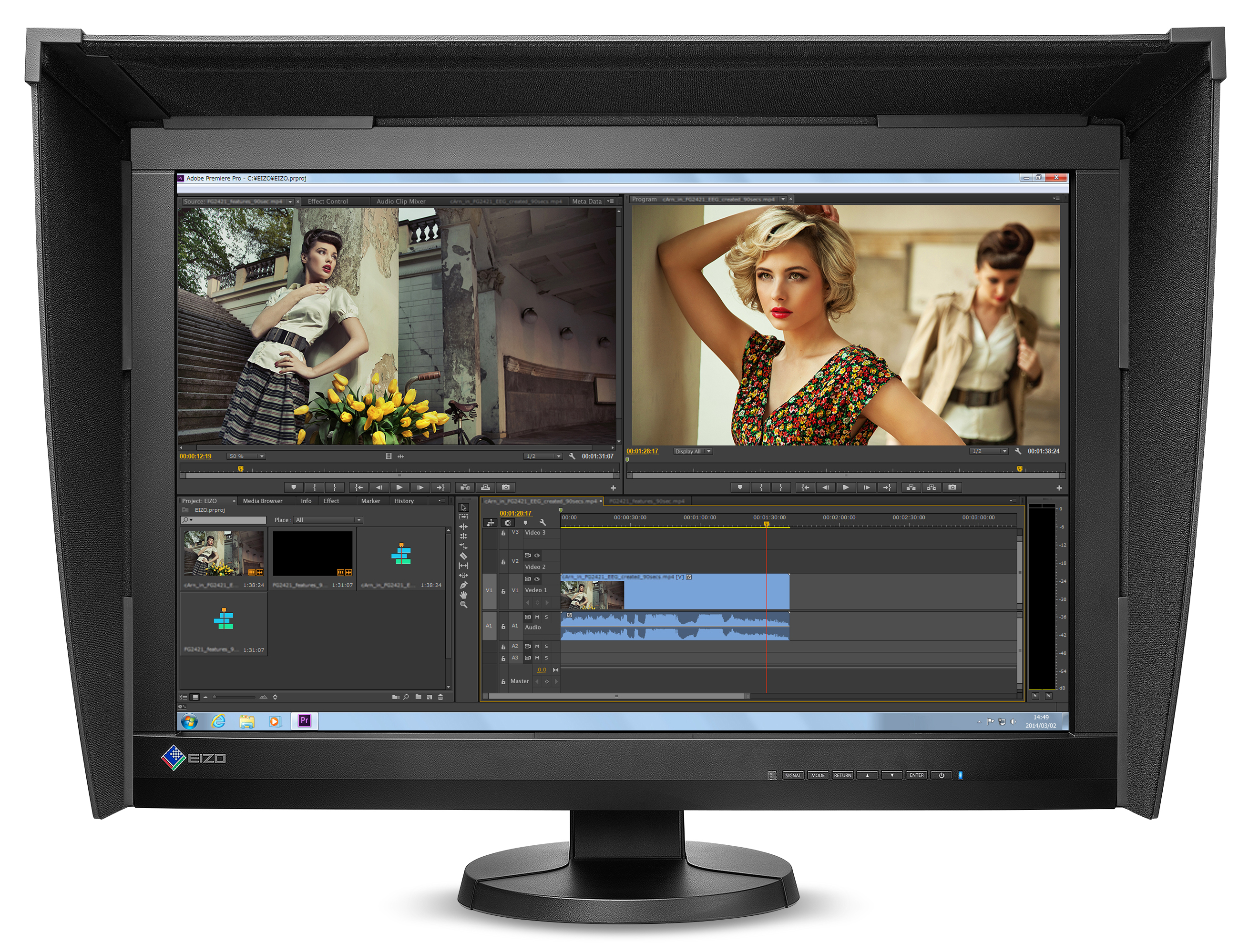1249x952 pixels.
Task: Select the Razor tool
Action: tap(463, 556)
